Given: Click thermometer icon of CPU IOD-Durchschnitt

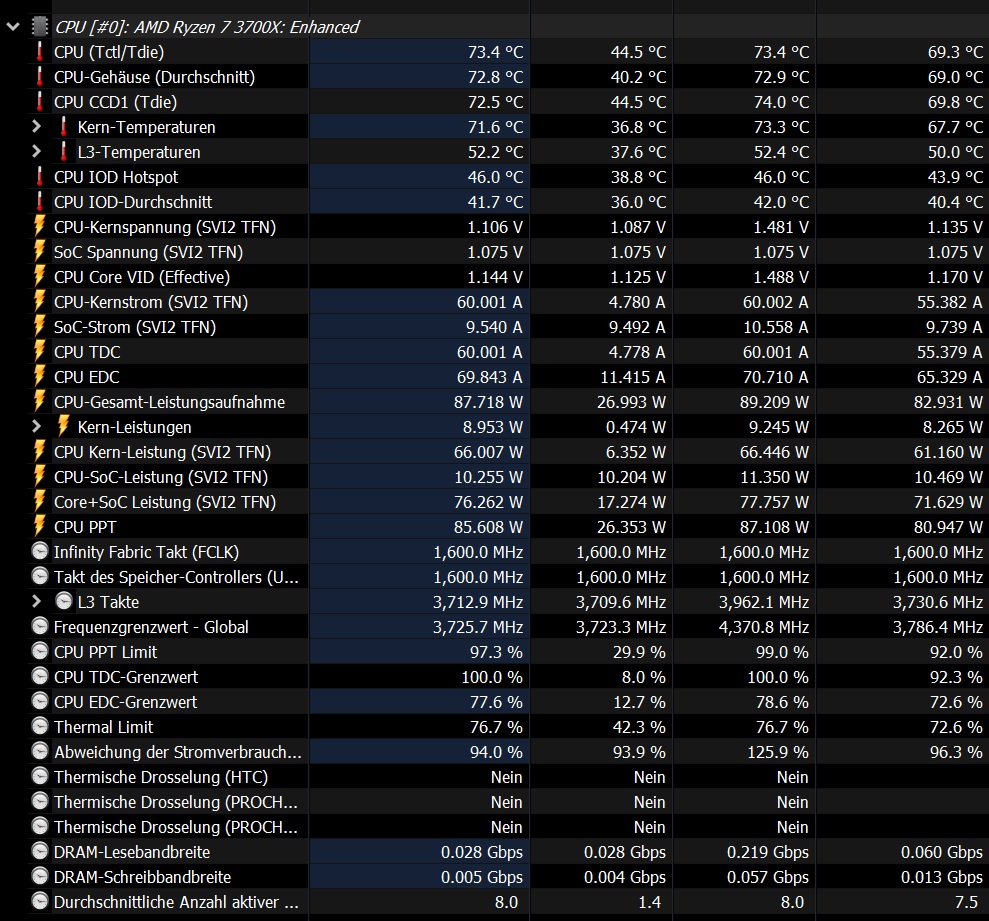Looking at the screenshot, I should [x=40, y=202].
